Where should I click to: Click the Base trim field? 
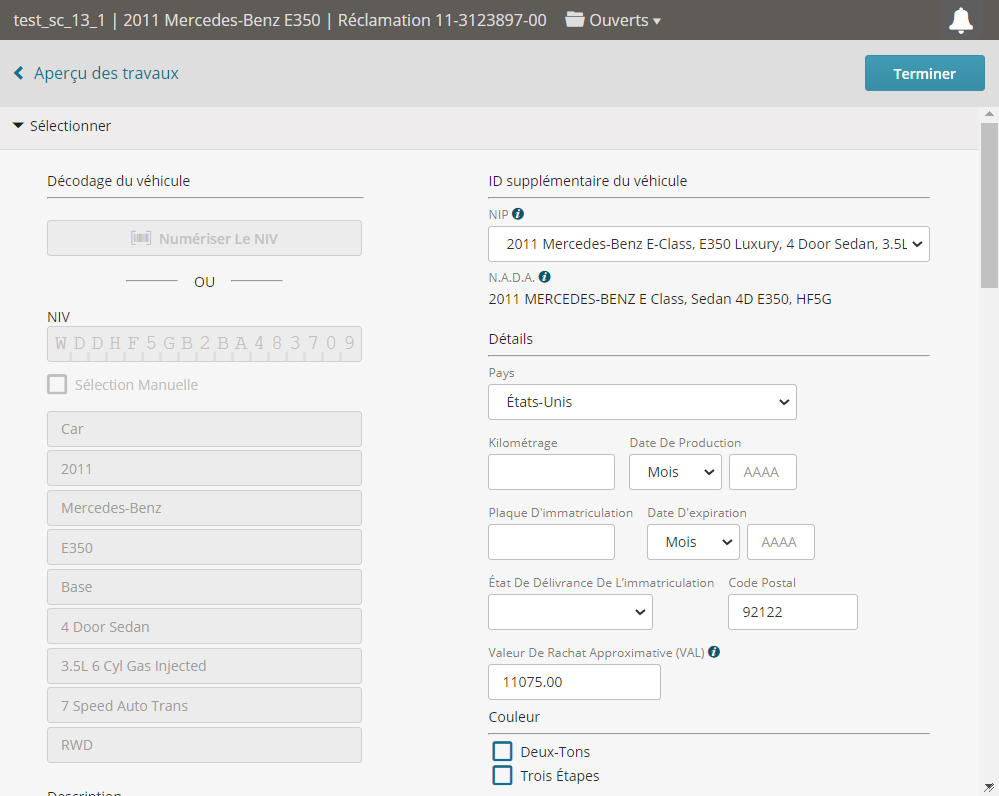[205, 587]
